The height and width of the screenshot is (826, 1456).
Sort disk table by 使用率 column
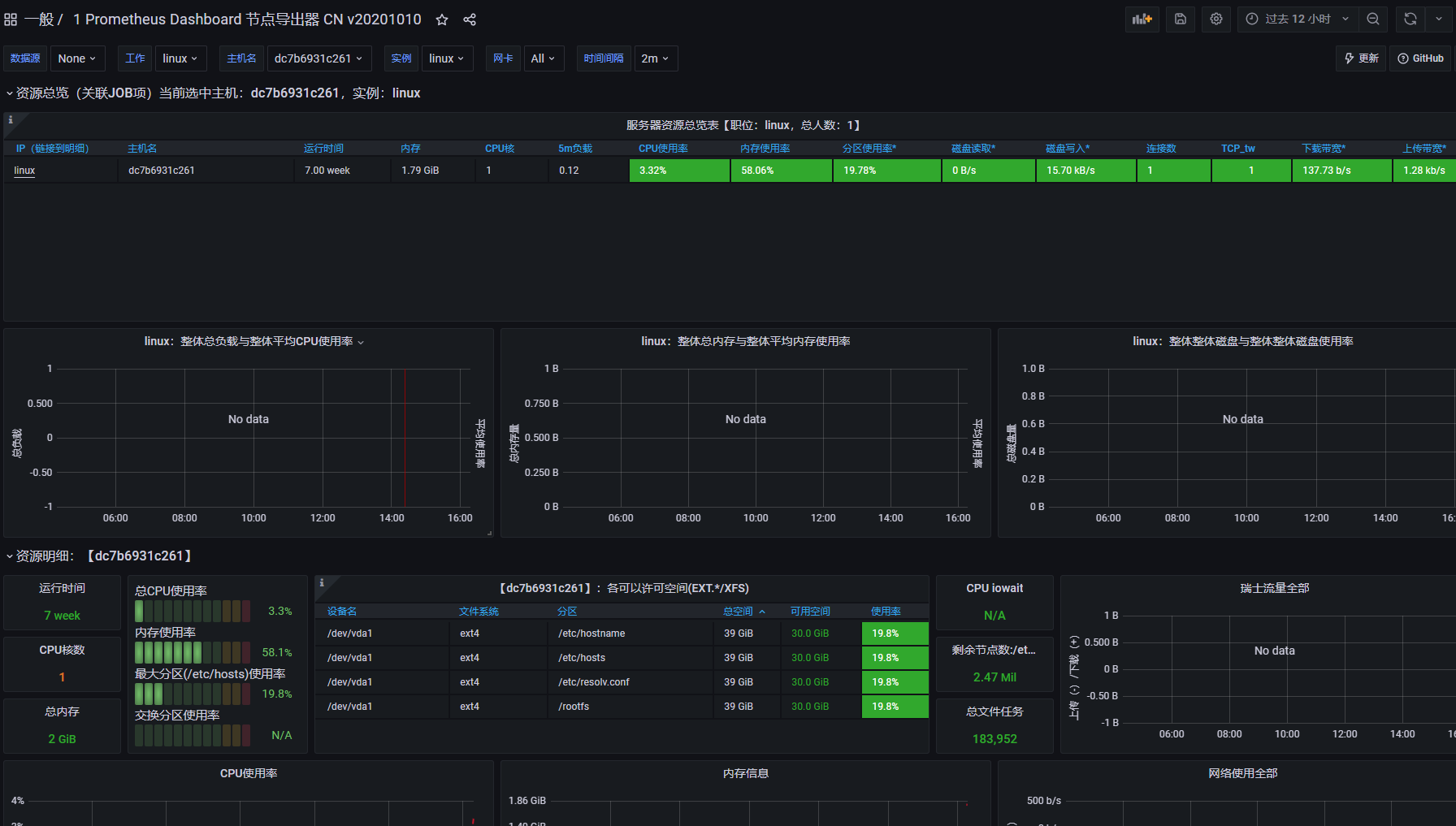pos(886,612)
